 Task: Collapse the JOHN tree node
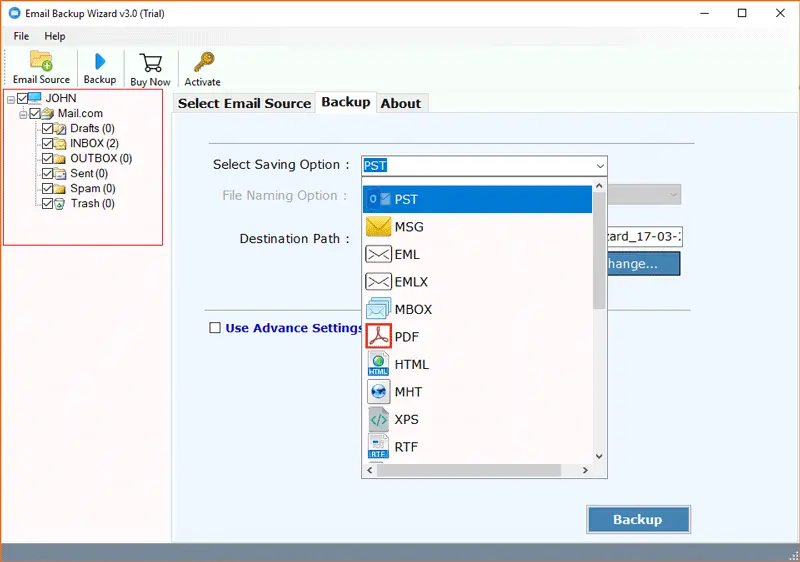[10, 99]
